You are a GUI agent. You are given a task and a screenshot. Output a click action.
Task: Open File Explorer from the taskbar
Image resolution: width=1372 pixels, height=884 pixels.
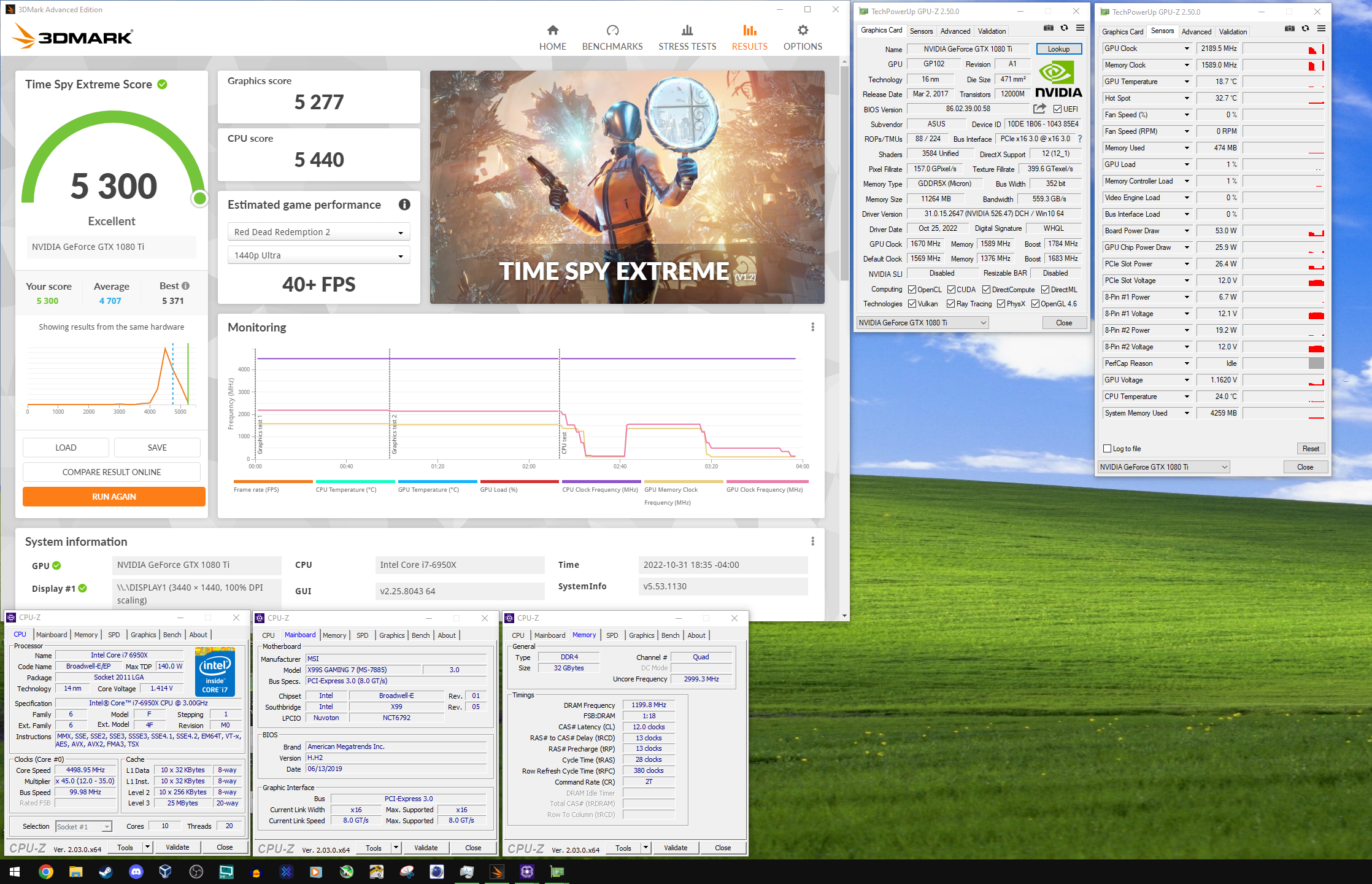(x=75, y=871)
